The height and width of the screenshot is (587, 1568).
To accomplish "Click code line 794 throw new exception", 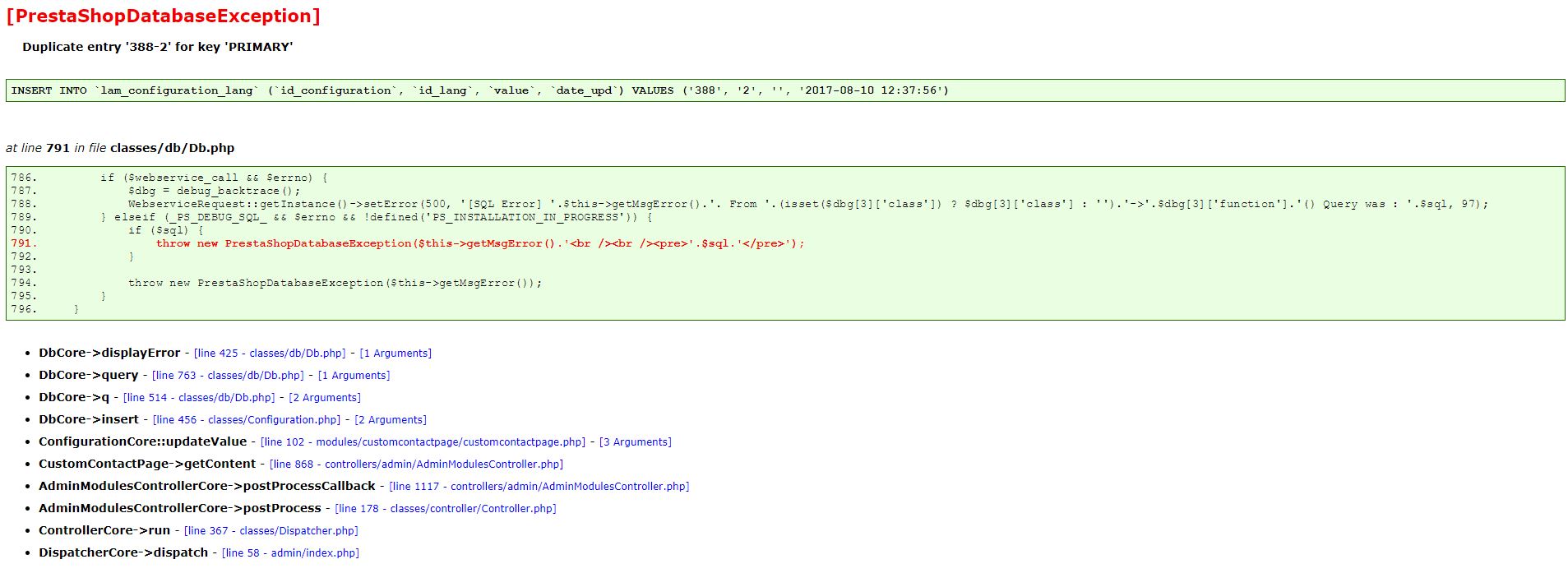I will point(335,283).
